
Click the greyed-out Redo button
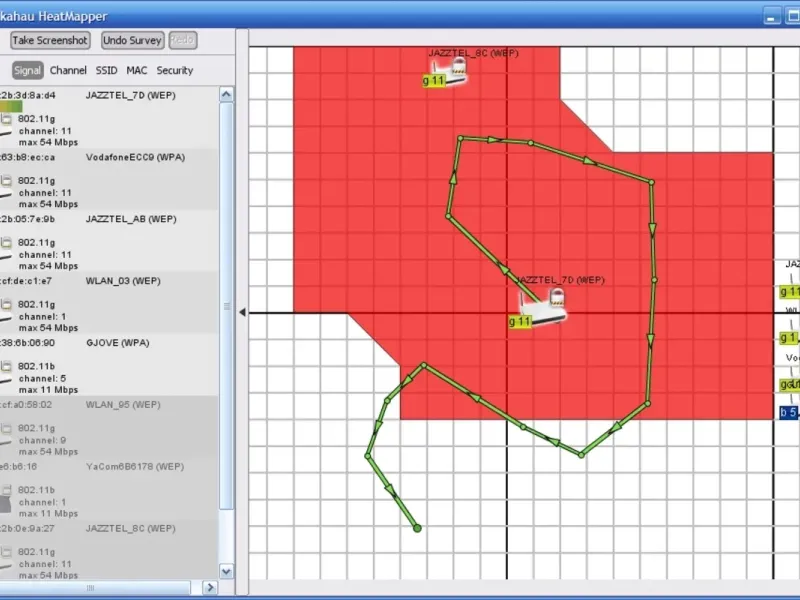(183, 40)
